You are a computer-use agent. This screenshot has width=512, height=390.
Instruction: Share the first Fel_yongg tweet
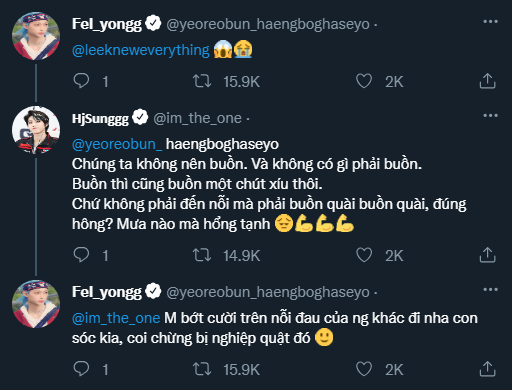tap(487, 81)
